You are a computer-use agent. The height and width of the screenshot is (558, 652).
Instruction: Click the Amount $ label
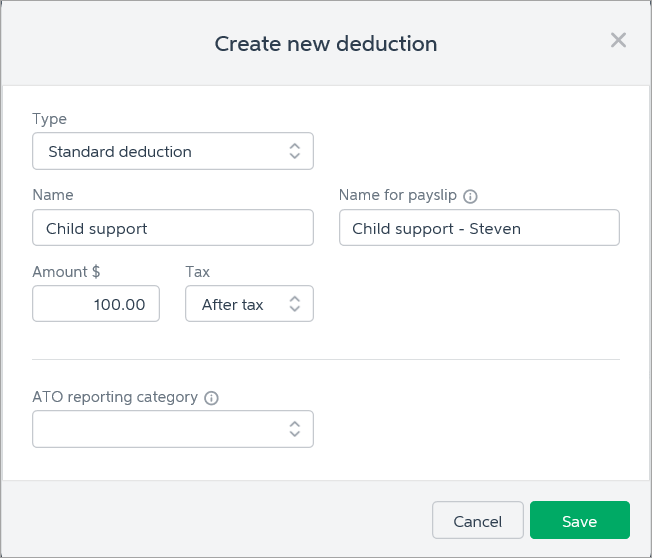pos(66,272)
